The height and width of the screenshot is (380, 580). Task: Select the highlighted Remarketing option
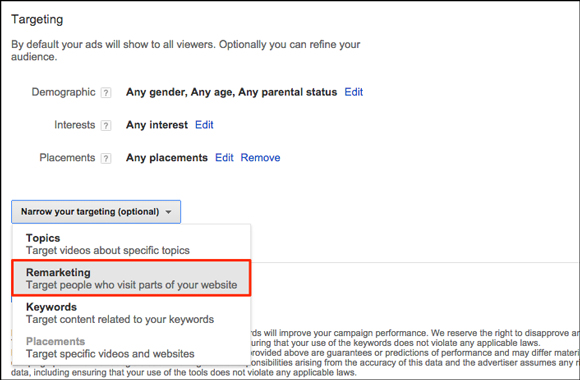131,278
